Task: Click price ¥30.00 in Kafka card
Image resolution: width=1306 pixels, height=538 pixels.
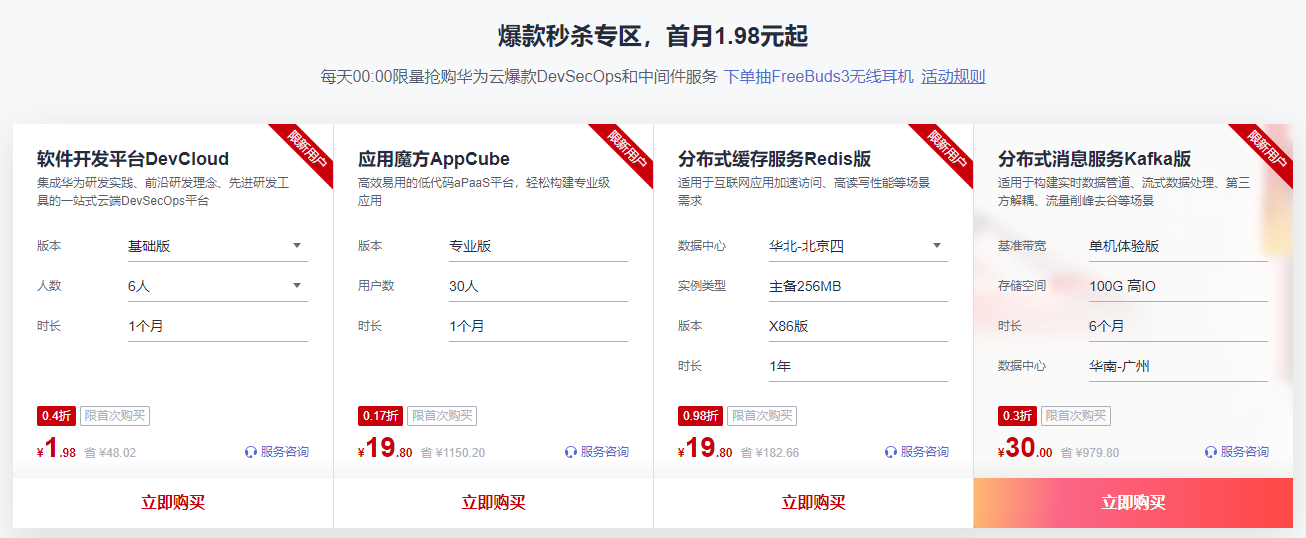Action: [1025, 449]
